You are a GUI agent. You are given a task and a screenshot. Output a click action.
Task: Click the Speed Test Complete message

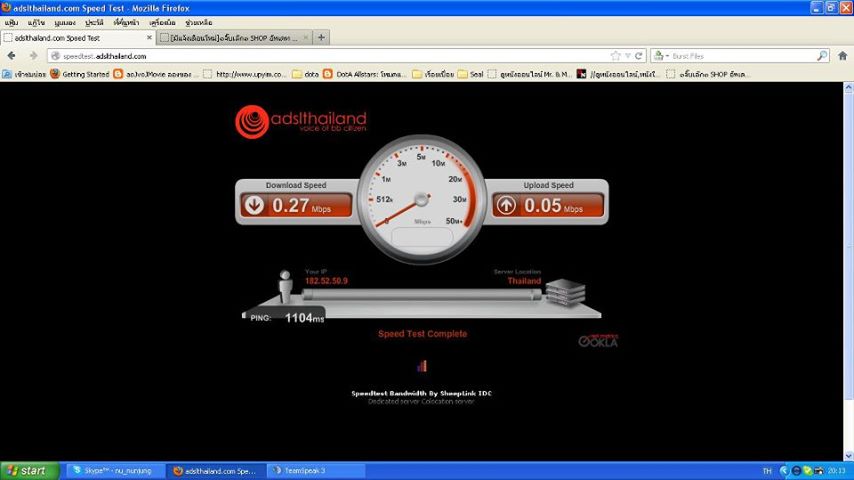[422, 334]
